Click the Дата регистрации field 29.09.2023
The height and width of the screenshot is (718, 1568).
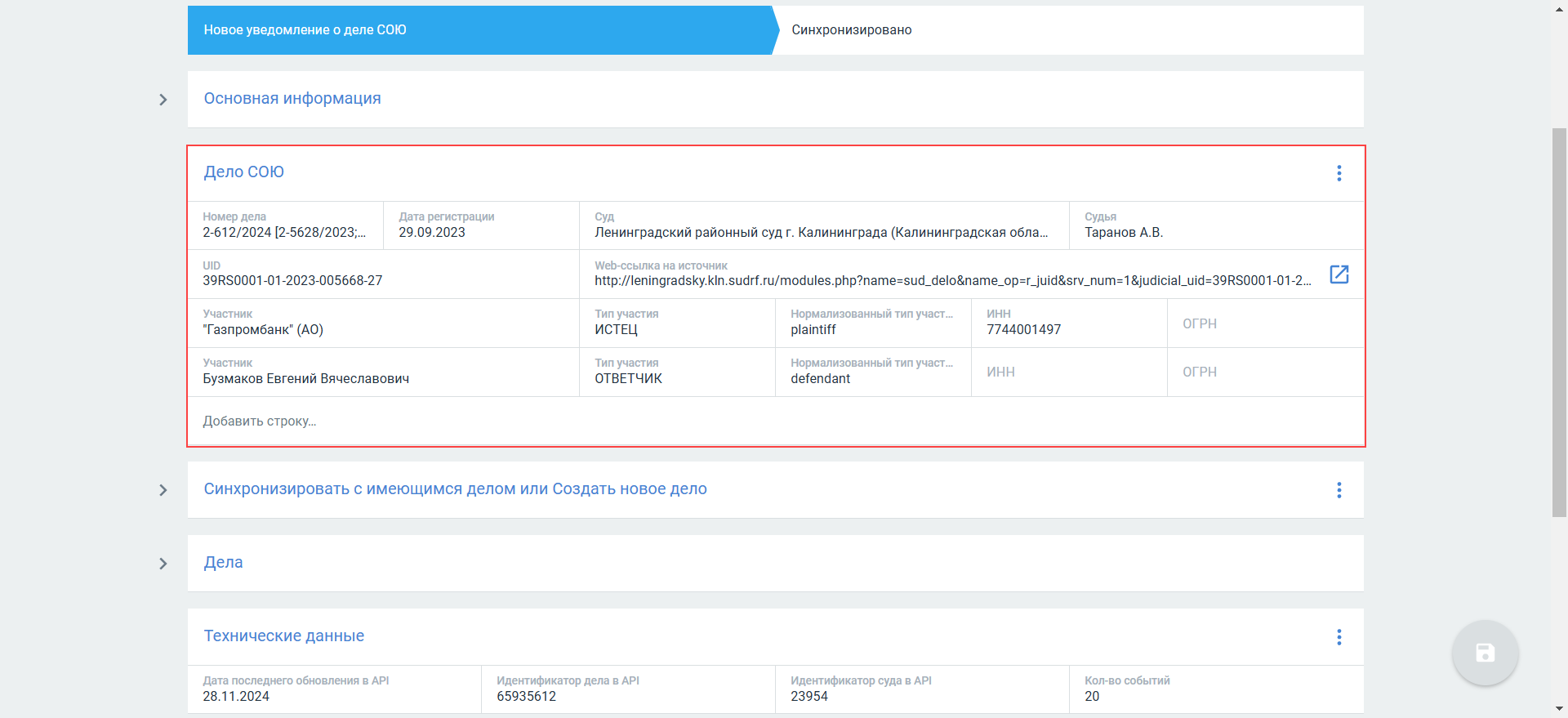[x=482, y=225]
